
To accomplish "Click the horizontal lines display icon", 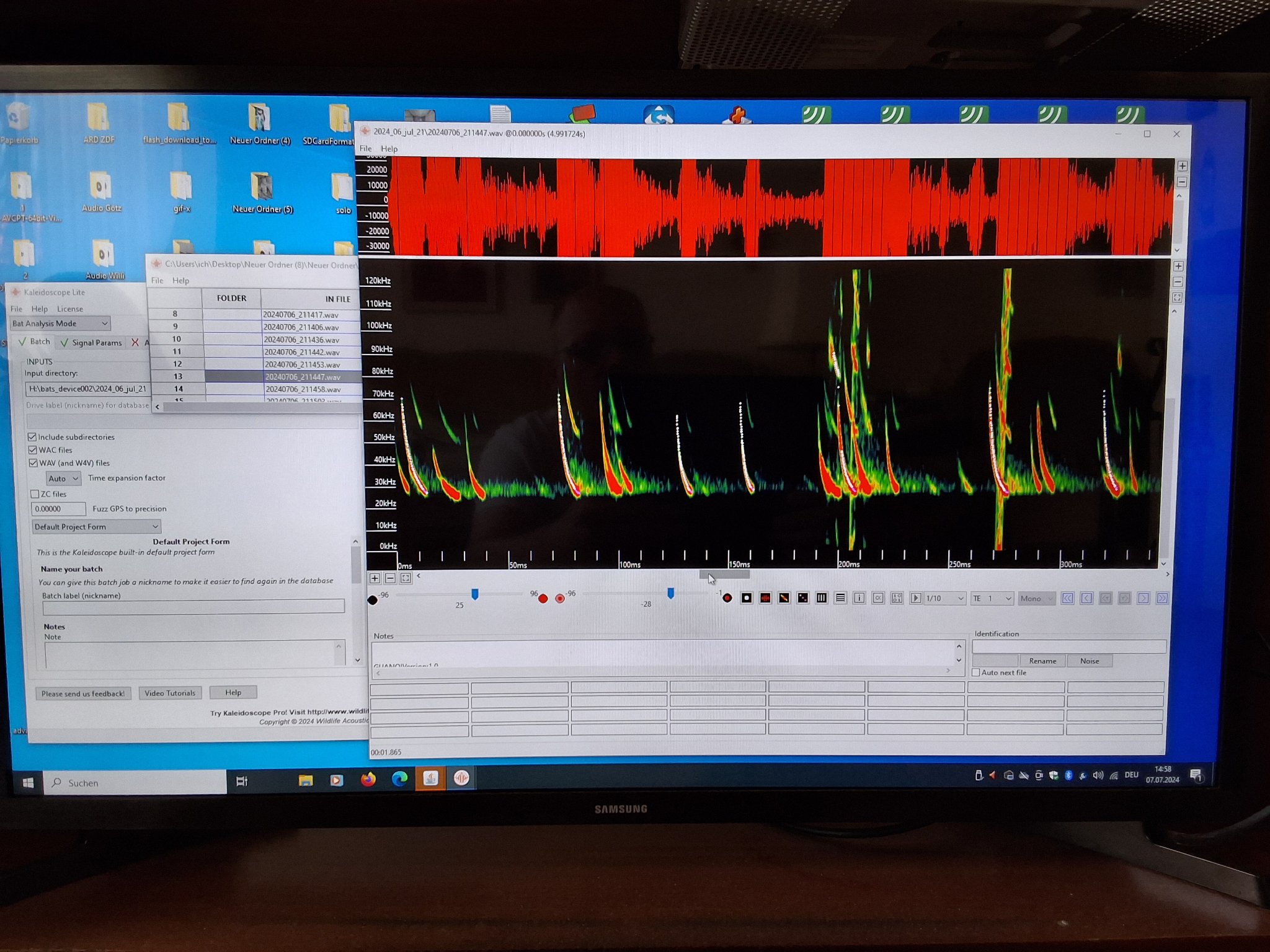I will pos(840,598).
